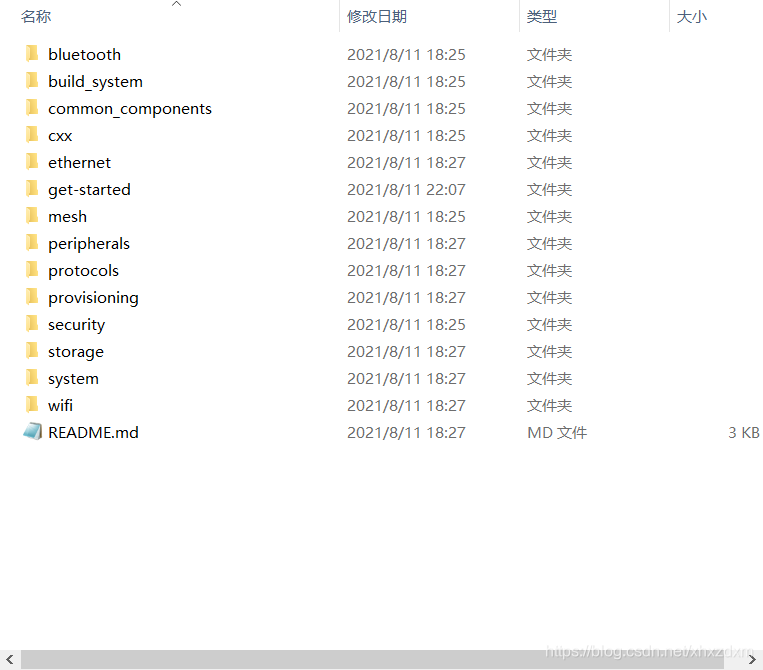Click the modified date of mesh
The width and height of the screenshot is (763, 670).
[x=406, y=217]
